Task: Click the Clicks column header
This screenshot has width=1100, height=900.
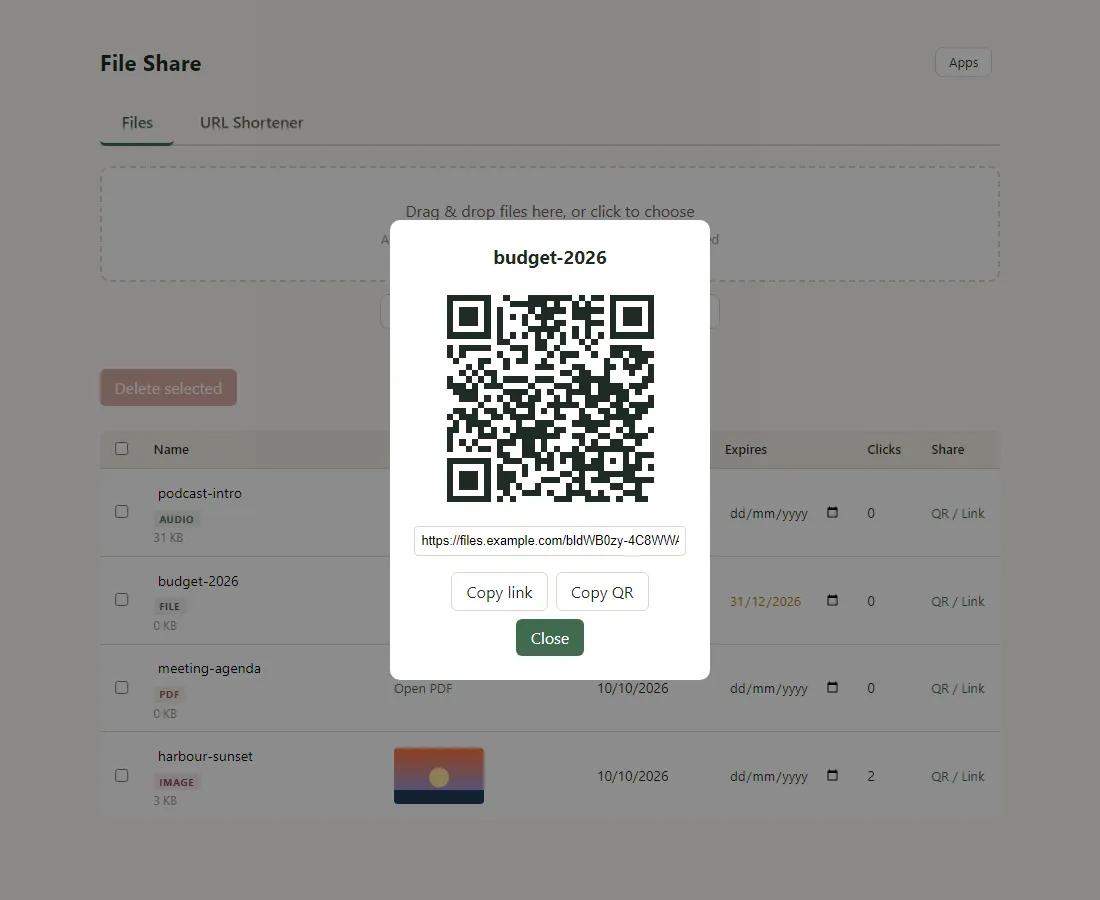Action: (x=884, y=450)
